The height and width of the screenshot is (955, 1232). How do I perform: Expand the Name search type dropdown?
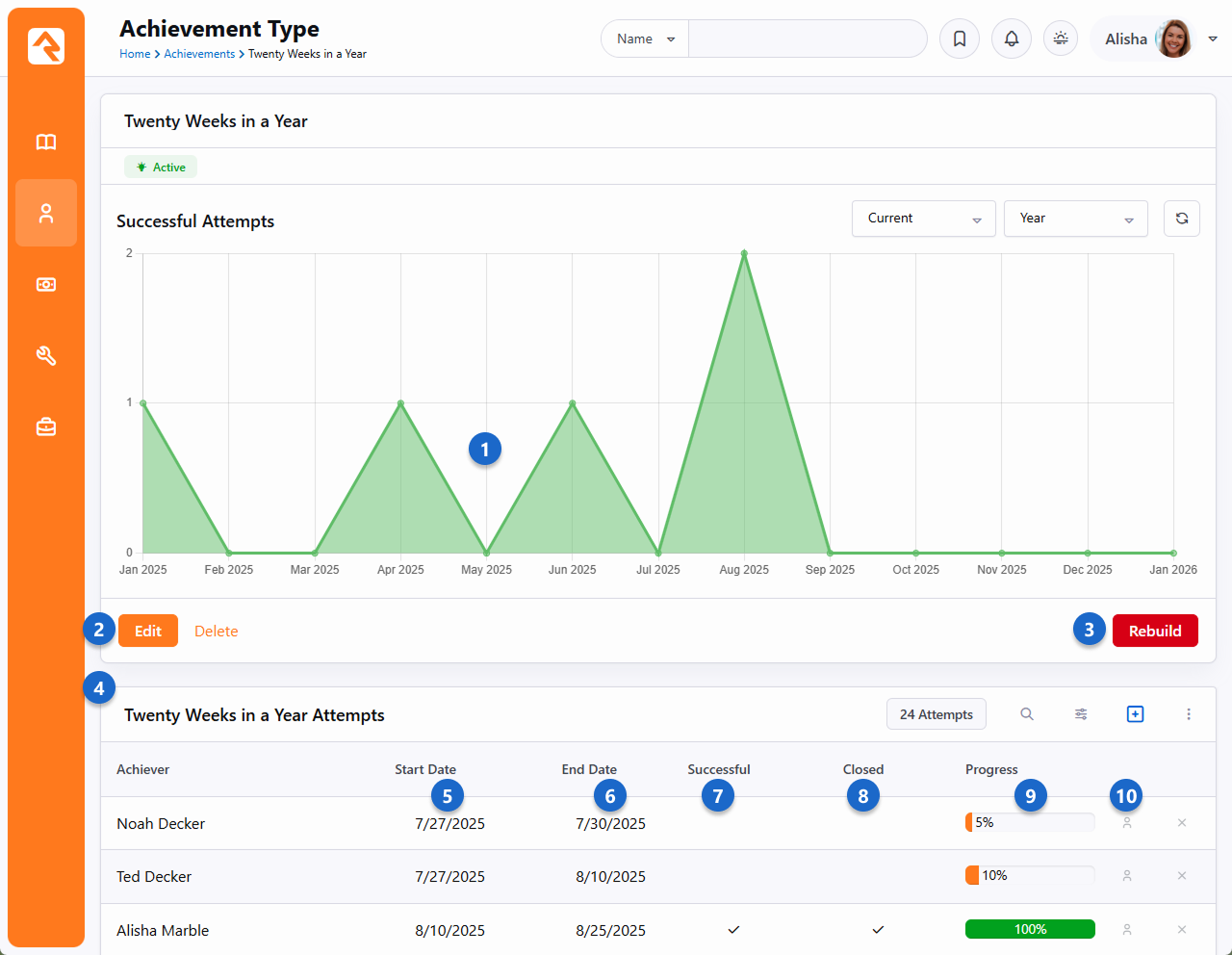(x=645, y=39)
